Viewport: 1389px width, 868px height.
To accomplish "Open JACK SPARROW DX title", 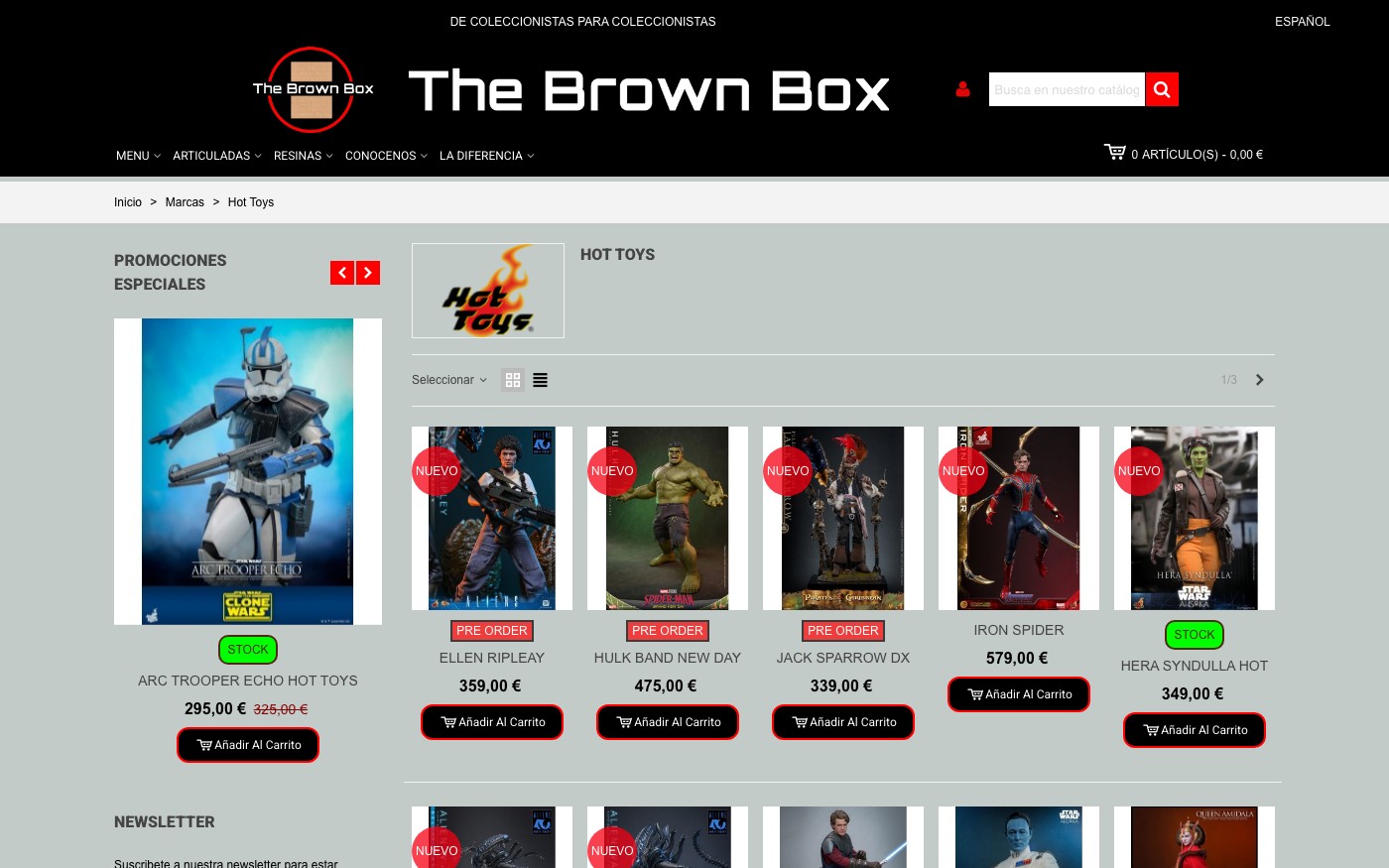I will coord(843,658).
